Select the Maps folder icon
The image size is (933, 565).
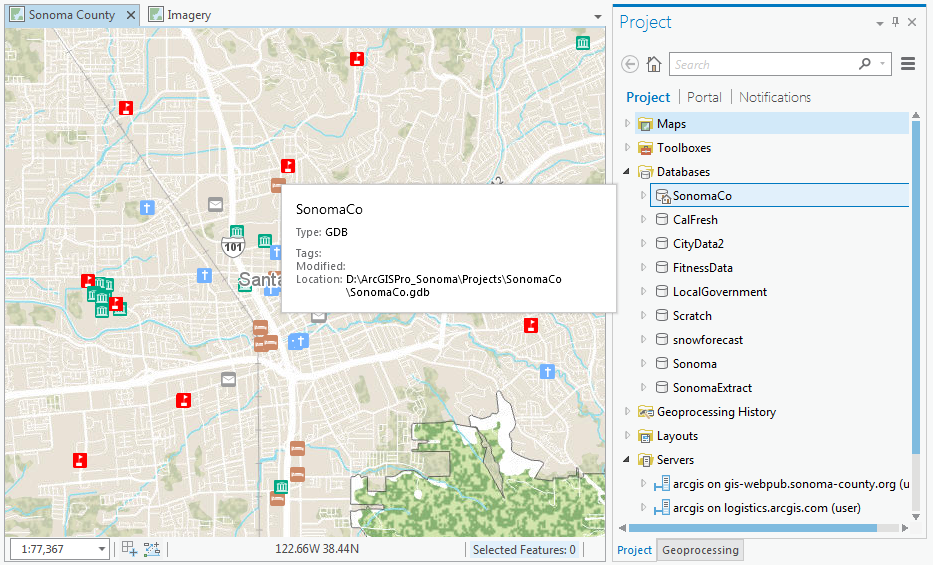[645, 124]
